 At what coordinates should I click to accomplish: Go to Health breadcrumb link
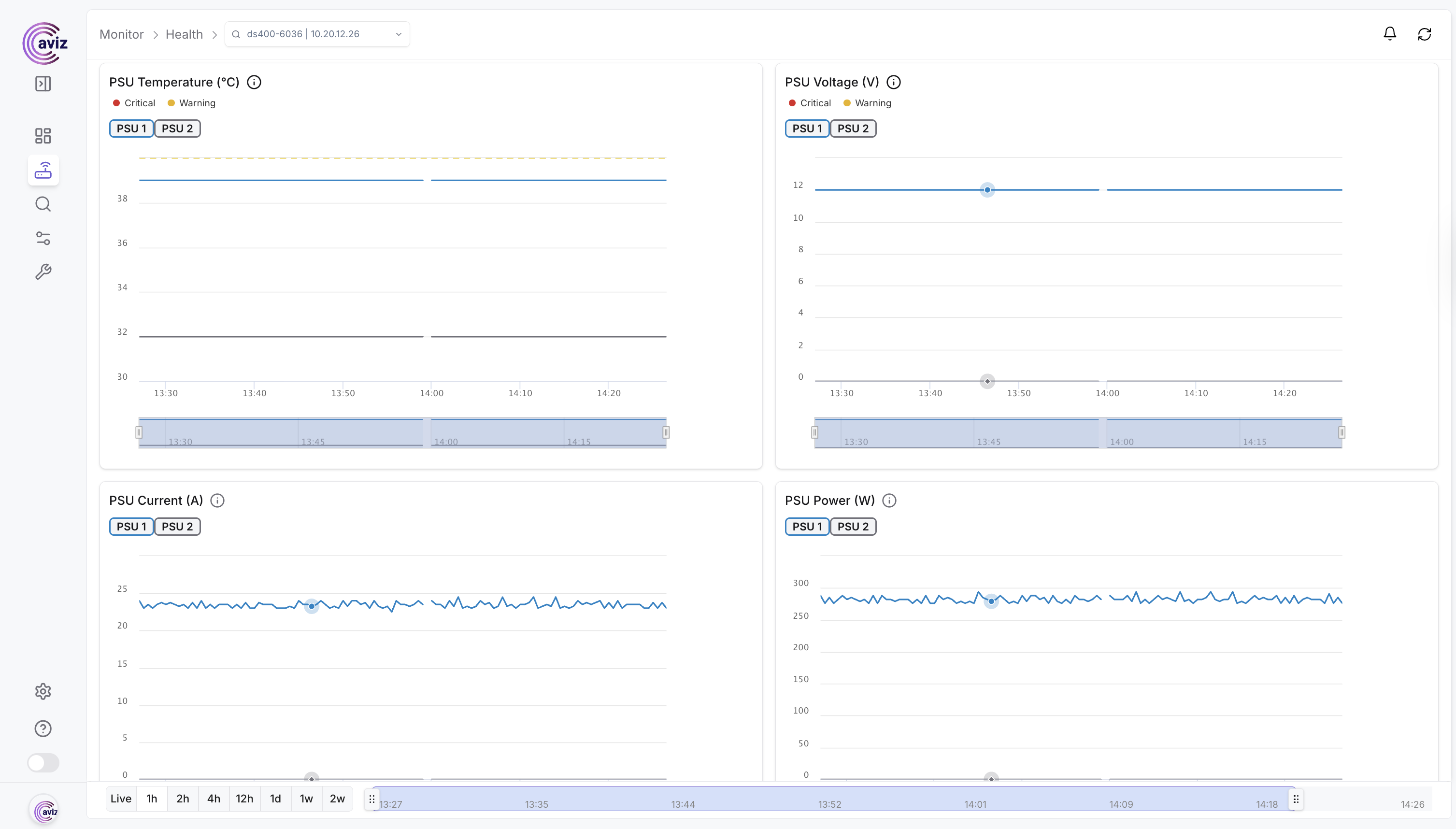pos(184,34)
